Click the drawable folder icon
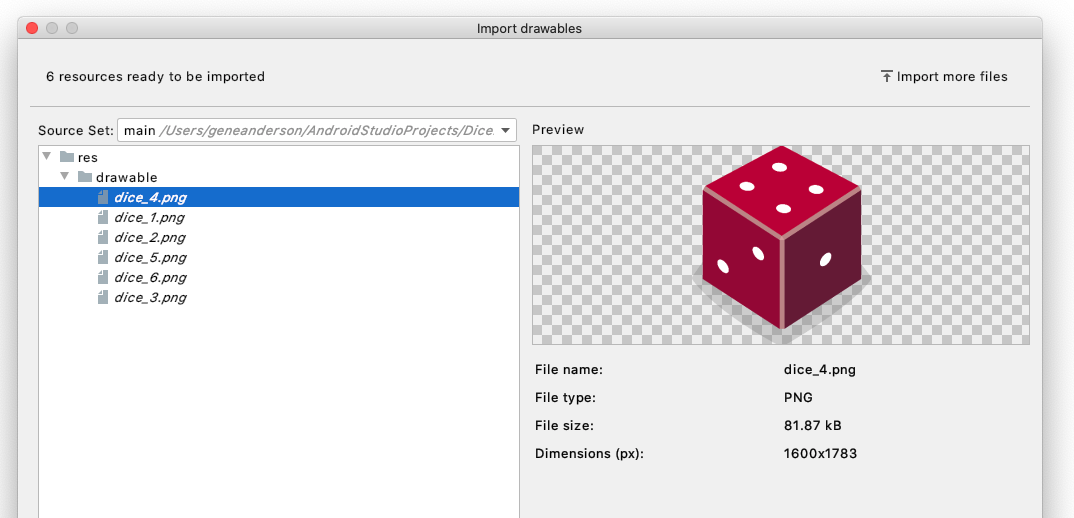 click(x=85, y=177)
